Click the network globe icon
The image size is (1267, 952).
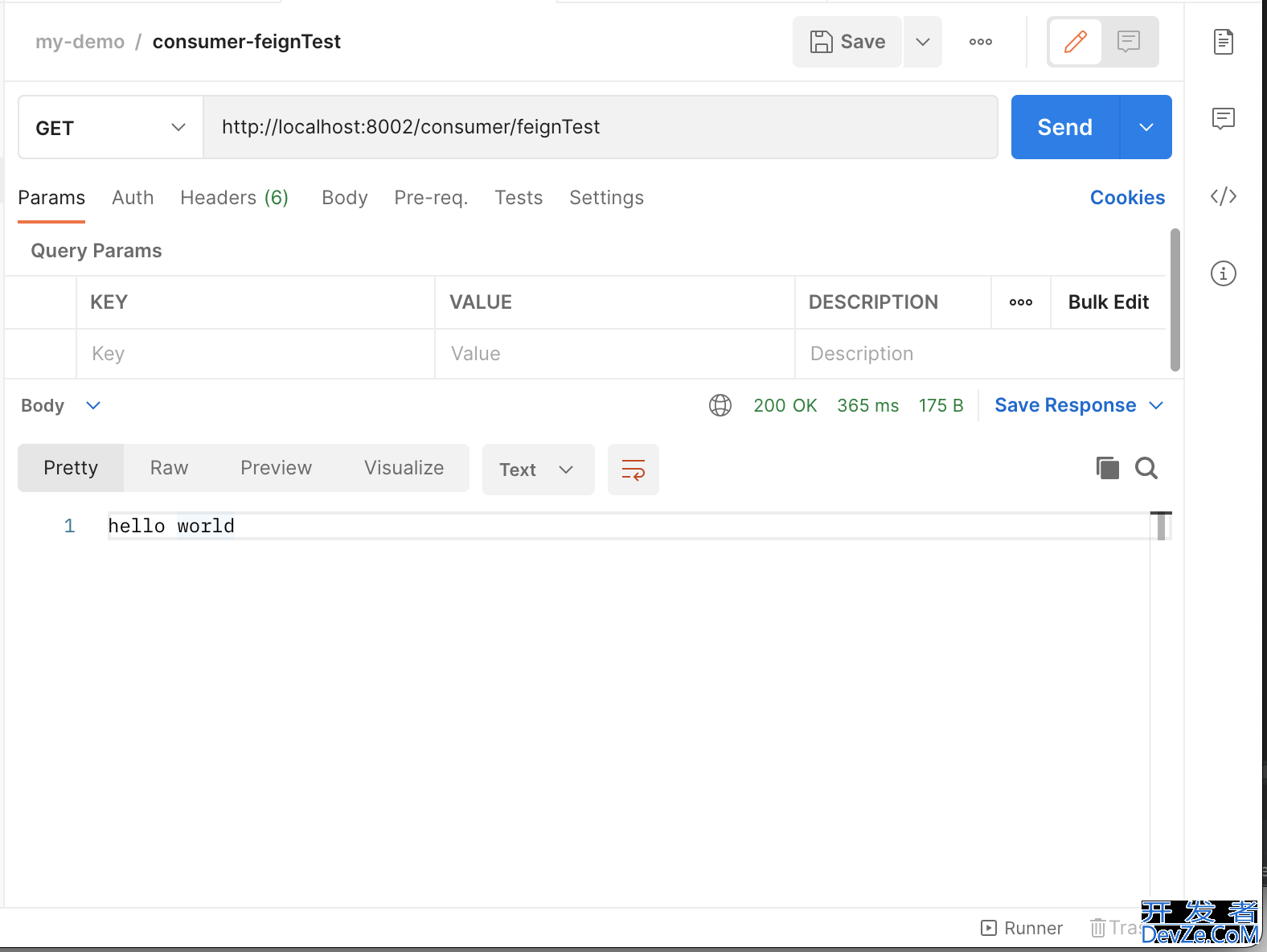pos(720,405)
